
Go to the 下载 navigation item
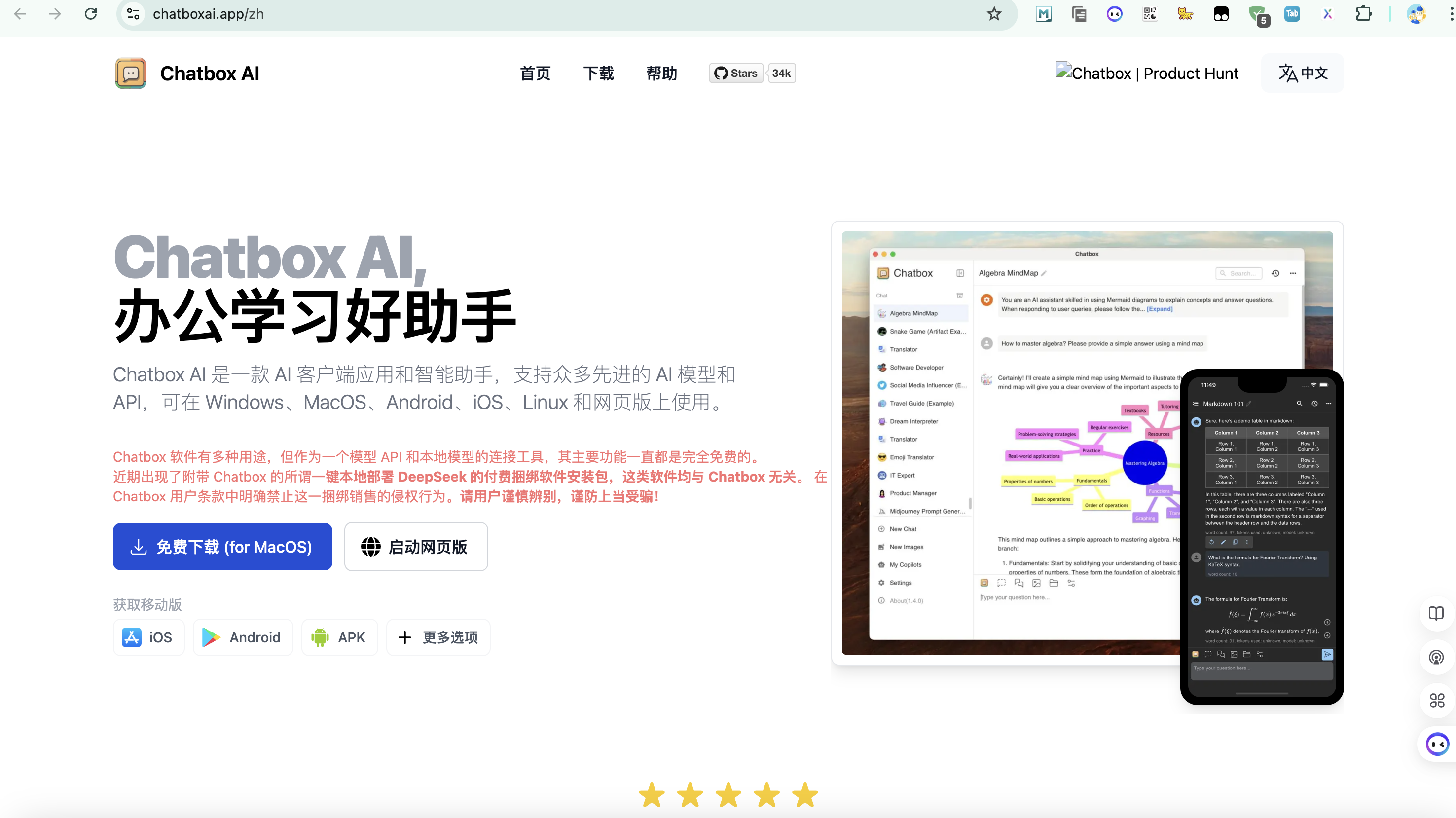click(598, 74)
